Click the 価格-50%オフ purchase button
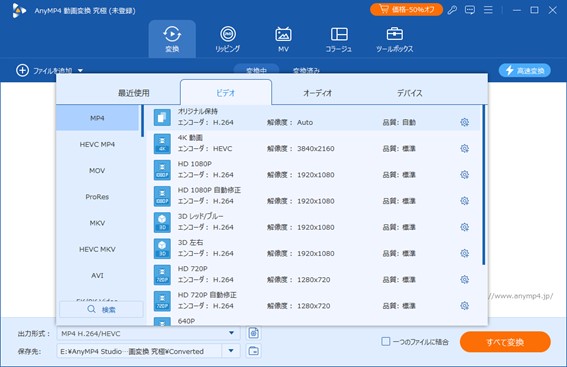The width and height of the screenshot is (567, 367). [406, 10]
